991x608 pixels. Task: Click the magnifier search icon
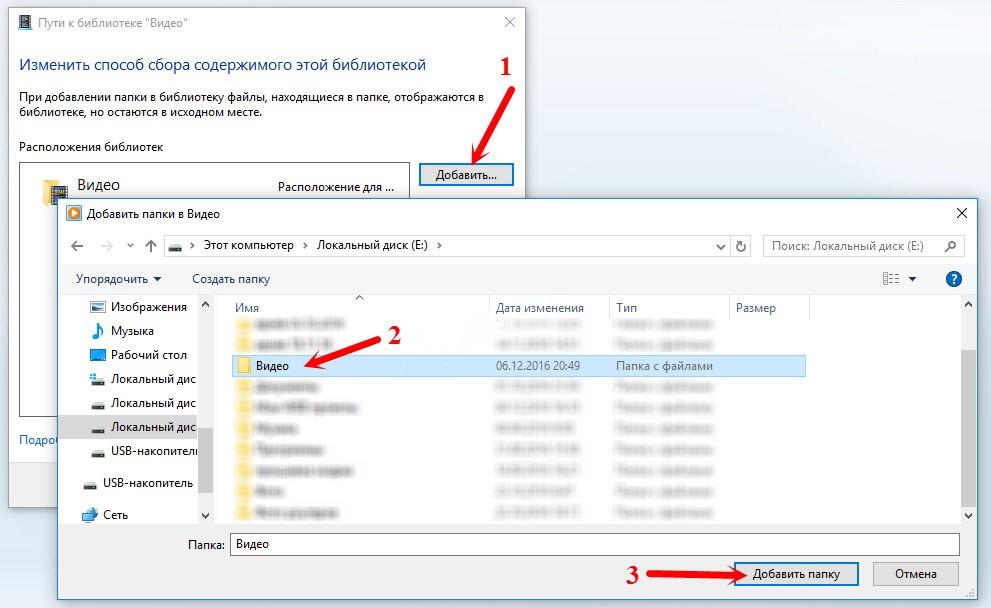click(x=950, y=246)
